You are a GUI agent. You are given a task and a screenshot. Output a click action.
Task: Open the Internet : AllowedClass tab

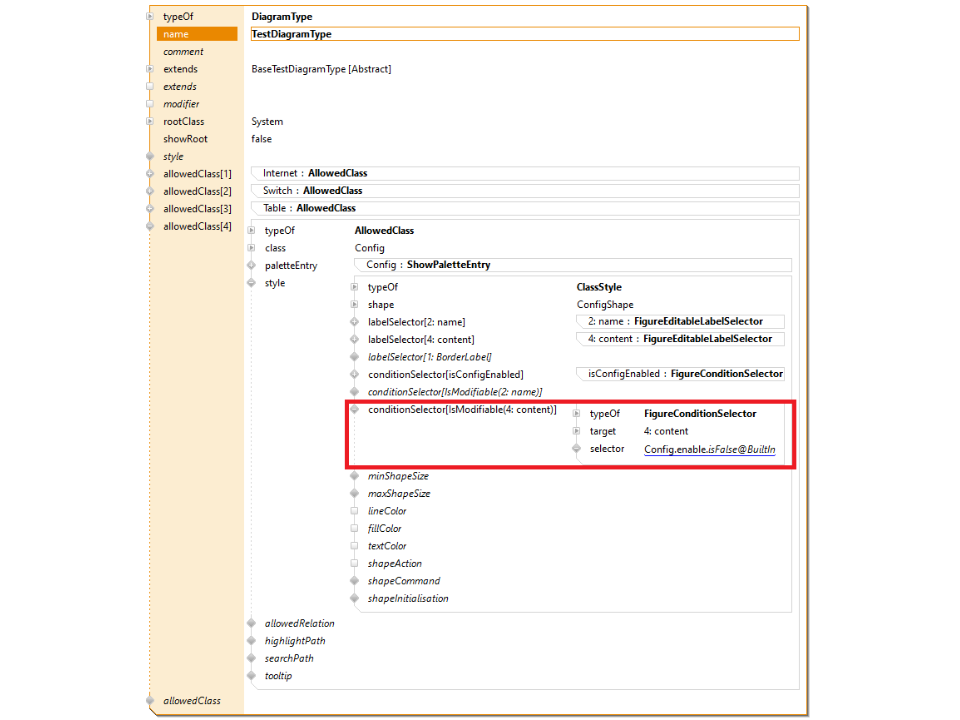coord(315,173)
